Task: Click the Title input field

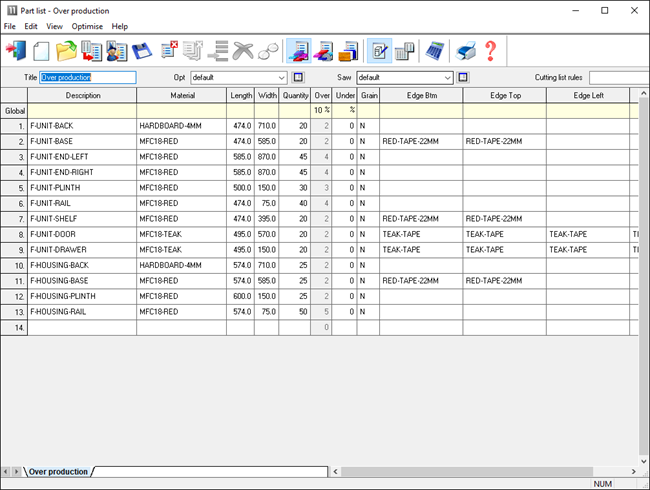Action: tap(87, 77)
